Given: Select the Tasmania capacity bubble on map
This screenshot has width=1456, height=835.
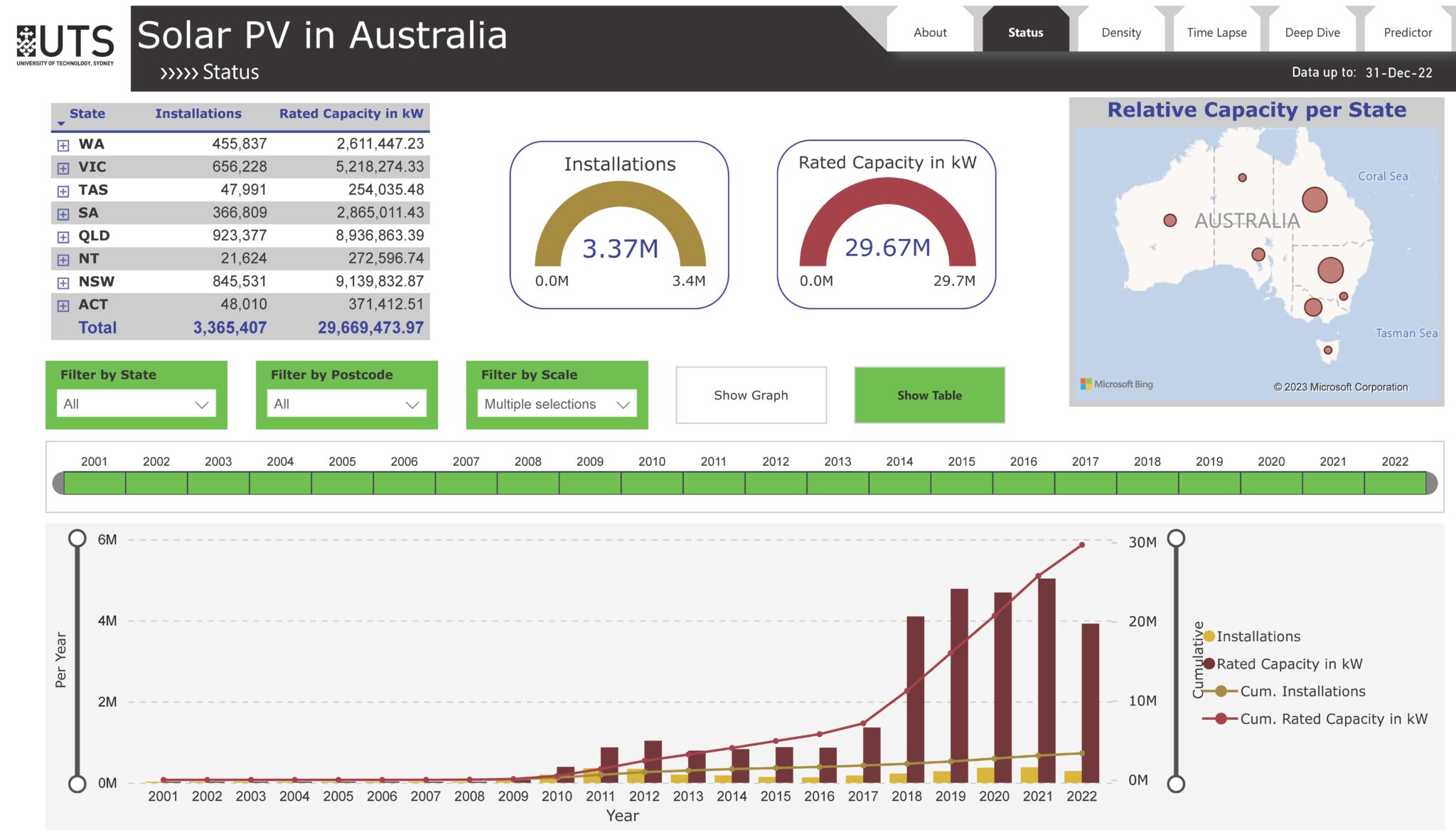Looking at the screenshot, I should pyautogui.click(x=1327, y=349).
